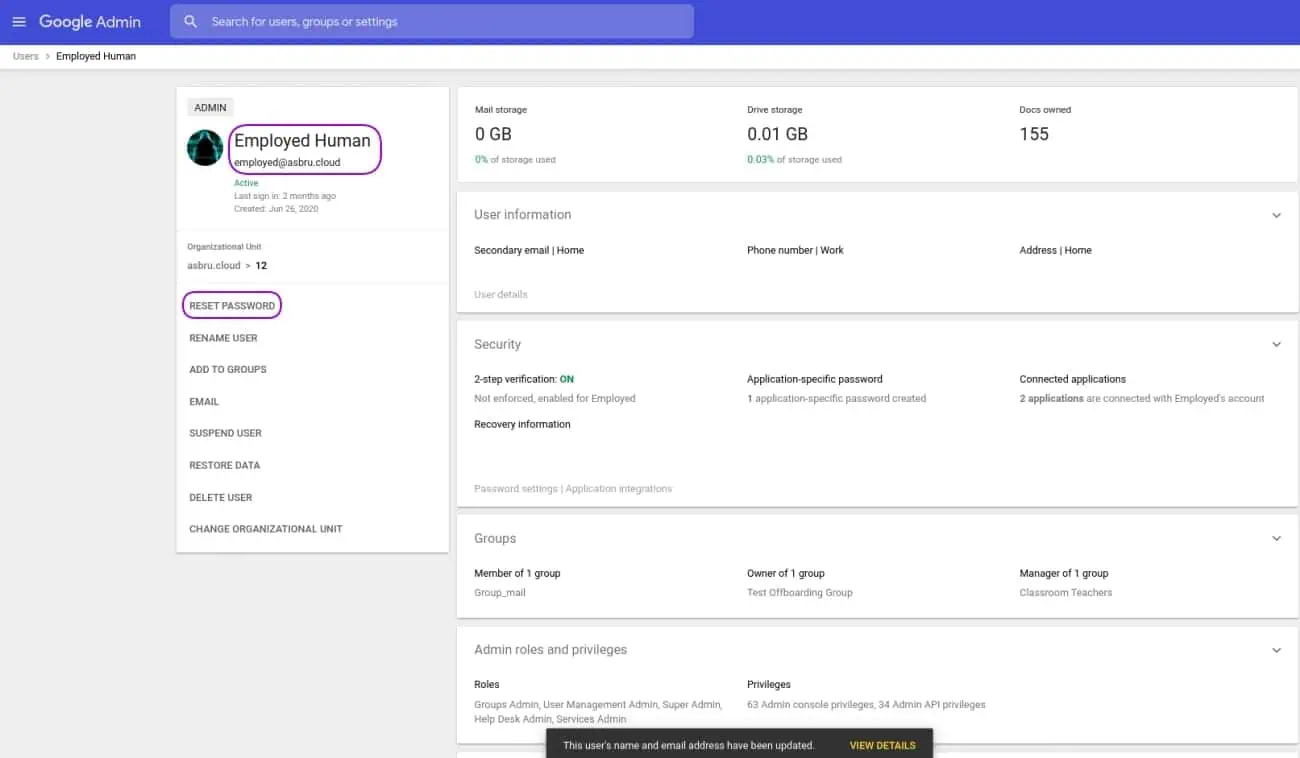Screen dimensions: 1300x758
Task: Open Application integrations link
Action: 618,489
